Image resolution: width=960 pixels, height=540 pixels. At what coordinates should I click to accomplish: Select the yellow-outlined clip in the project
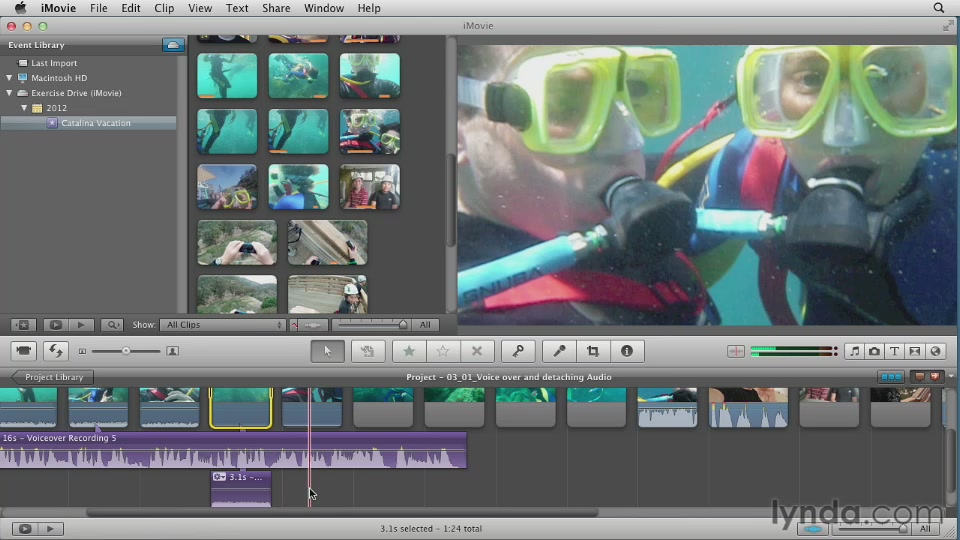(x=241, y=408)
